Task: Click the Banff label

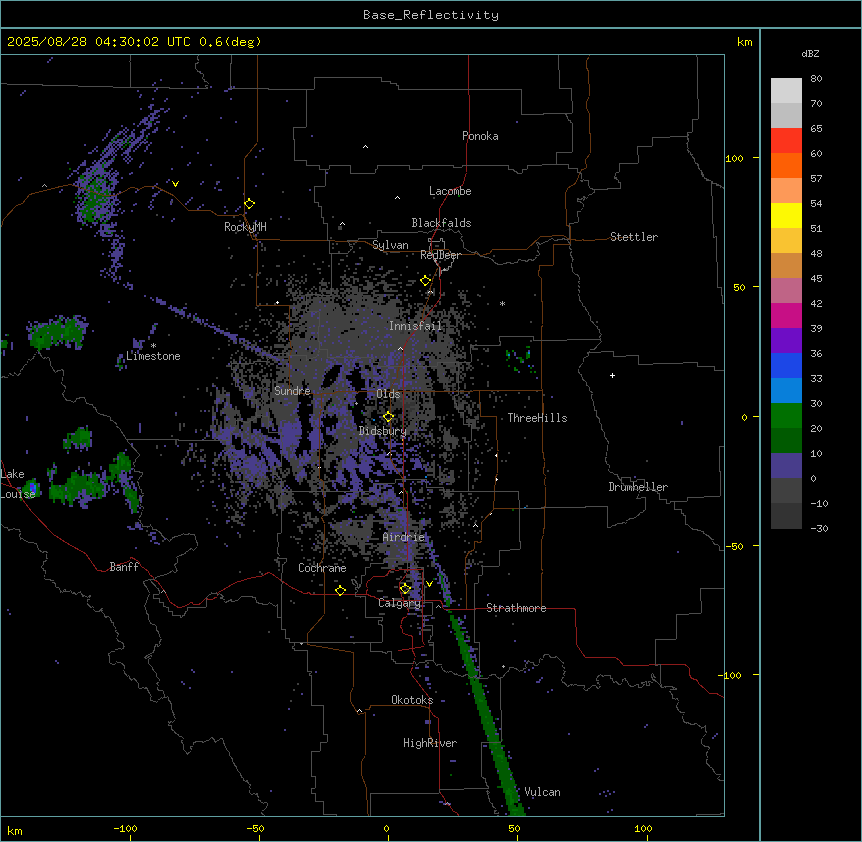Action: [124, 567]
